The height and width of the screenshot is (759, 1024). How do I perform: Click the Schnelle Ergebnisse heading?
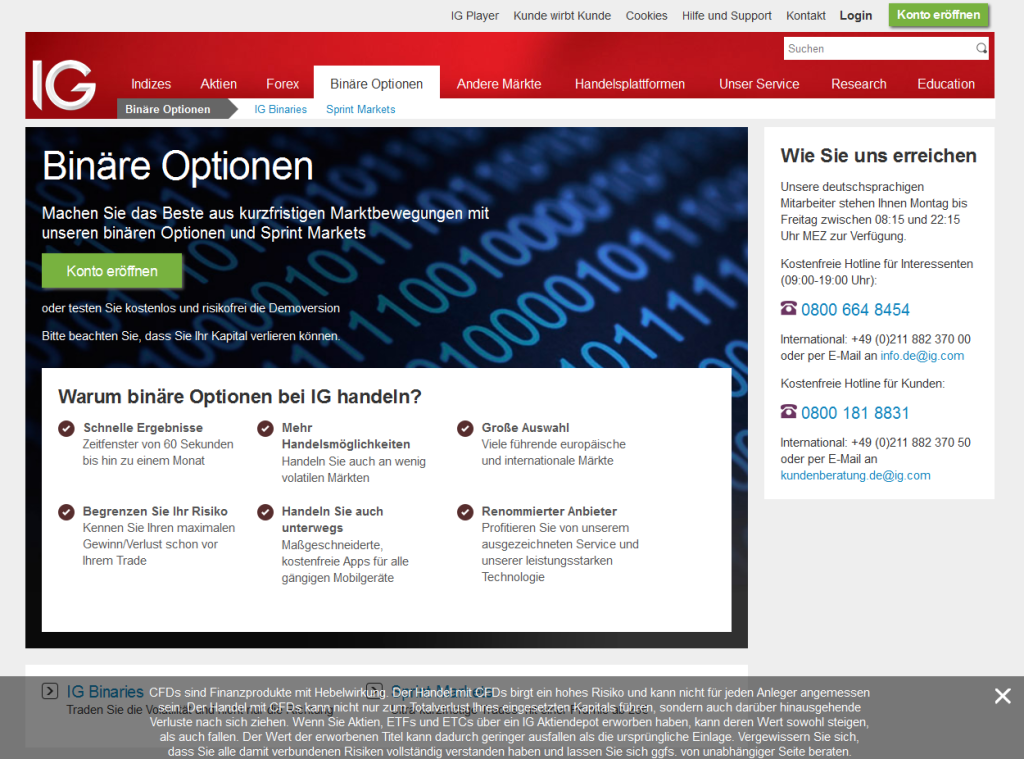pyautogui.click(x=143, y=428)
